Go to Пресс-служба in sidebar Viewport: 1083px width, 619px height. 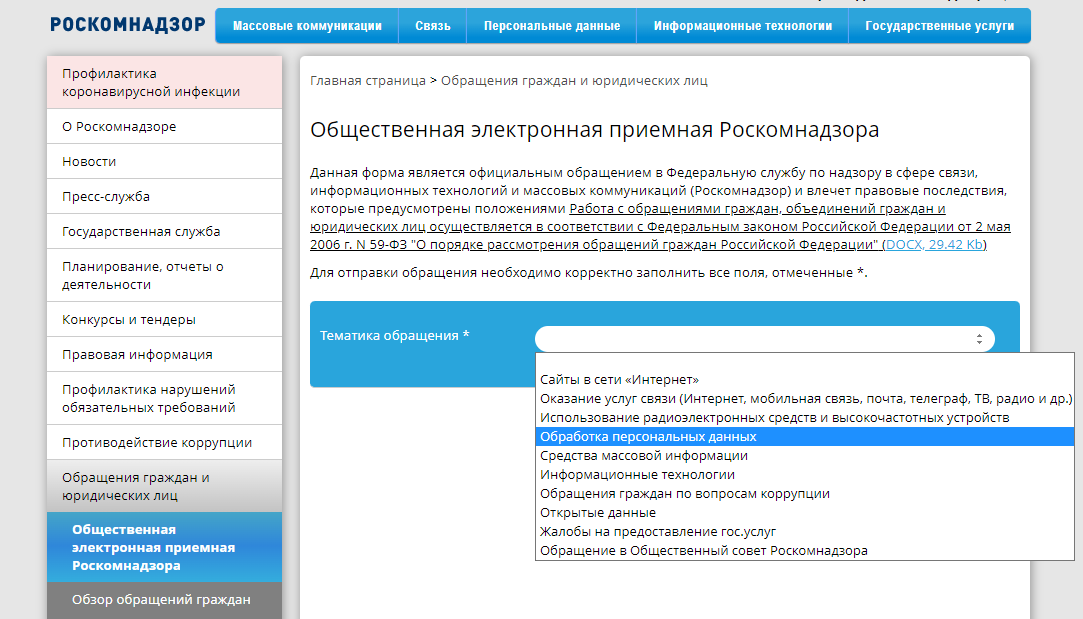[106, 196]
